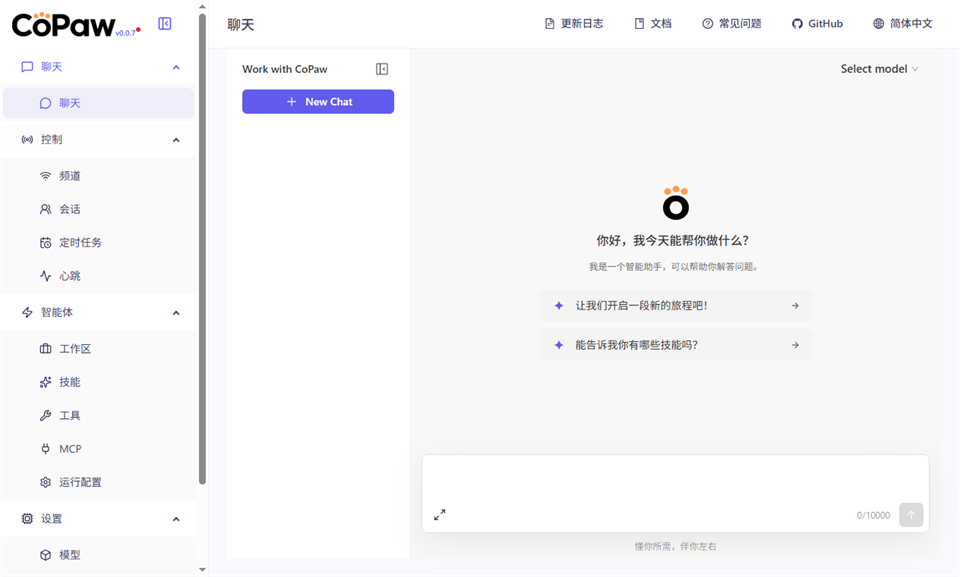The width and height of the screenshot is (960, 577).
Task: Collapse the Work with CoPaw panel icon
Action: 381,69
